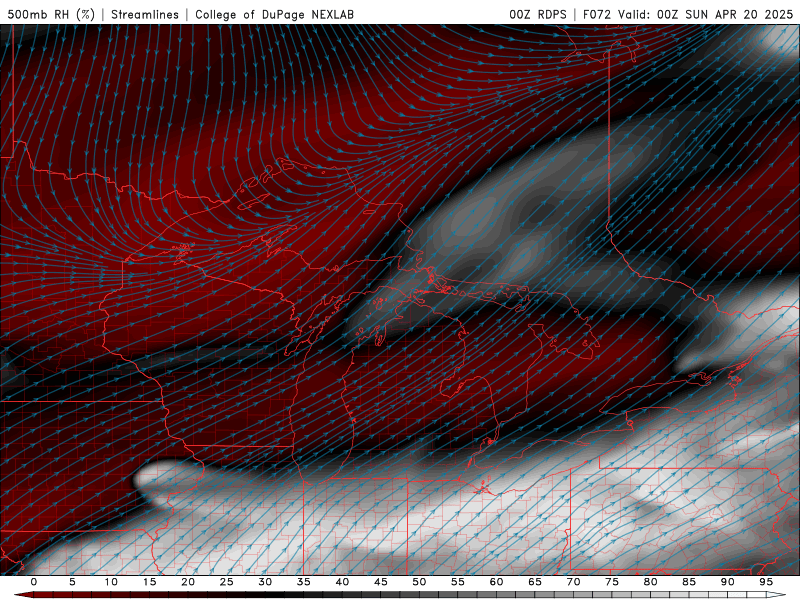Click the '90' value on color scale

pyautogui.click(x=728, y=582)
